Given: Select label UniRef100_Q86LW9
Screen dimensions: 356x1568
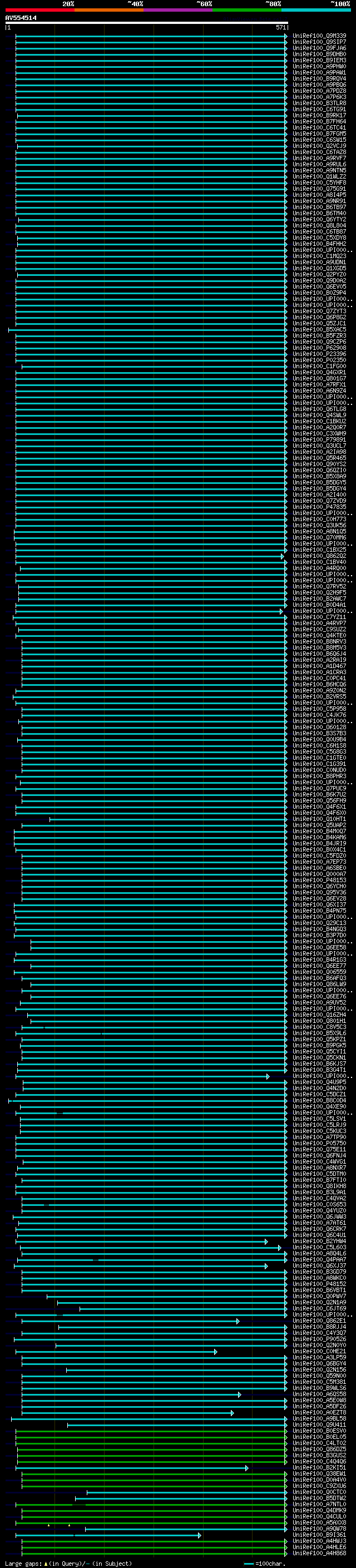Looking at the screenshot, I should tap(319, 985).
